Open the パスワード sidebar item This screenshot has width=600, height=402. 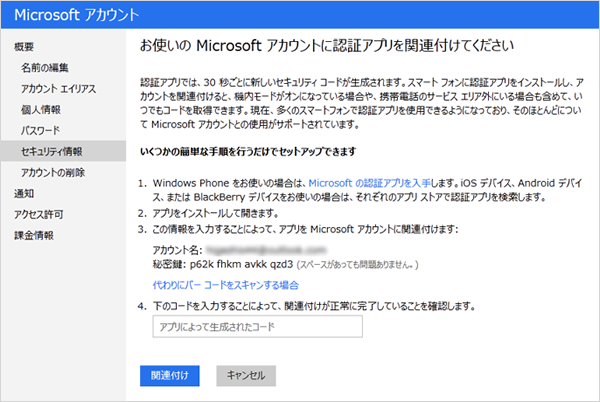pyautogui.click(x=40, y=130)
